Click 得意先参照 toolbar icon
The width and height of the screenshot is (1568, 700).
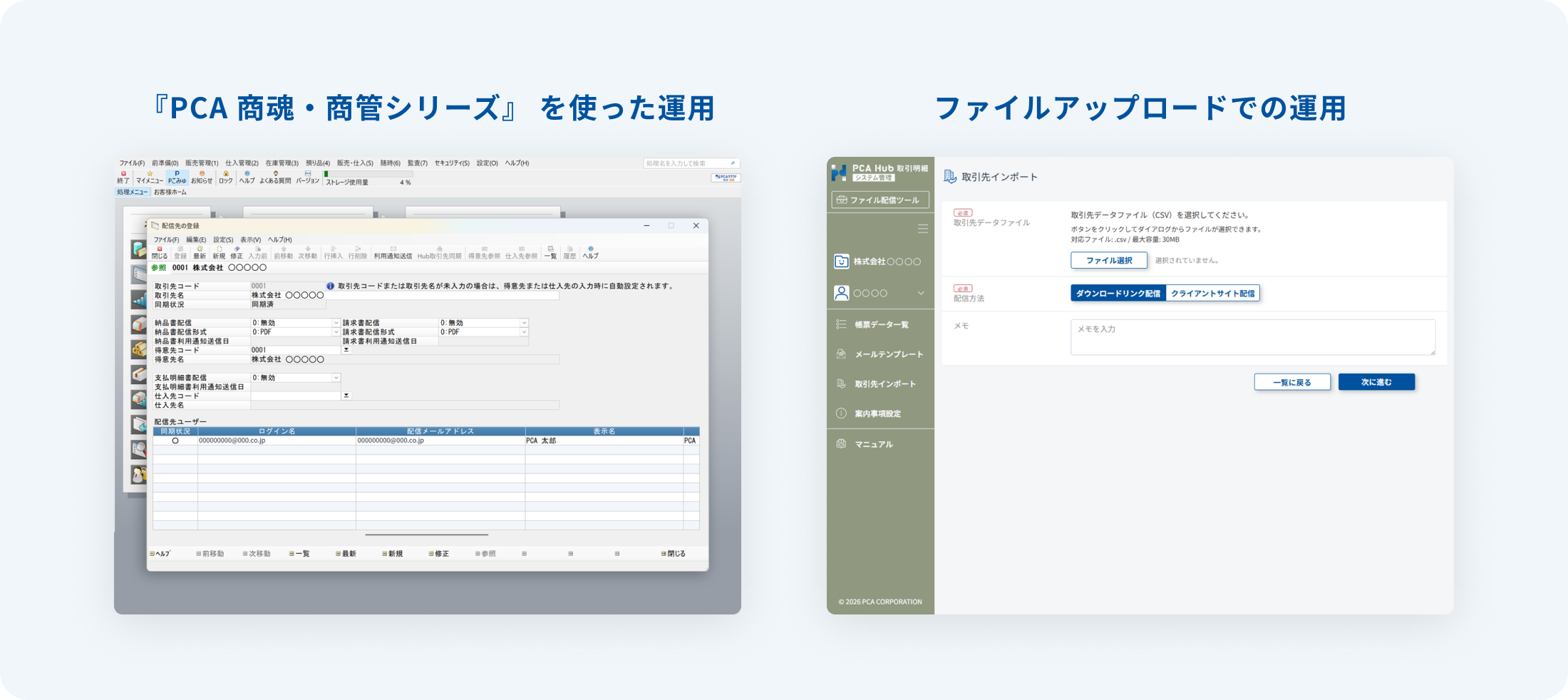pos(484,252)
